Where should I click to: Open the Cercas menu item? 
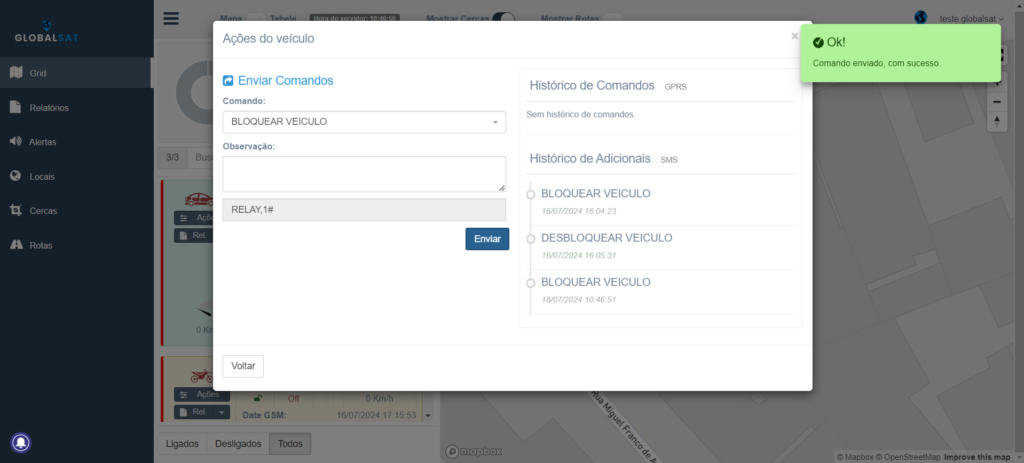(x=76, y=211)
